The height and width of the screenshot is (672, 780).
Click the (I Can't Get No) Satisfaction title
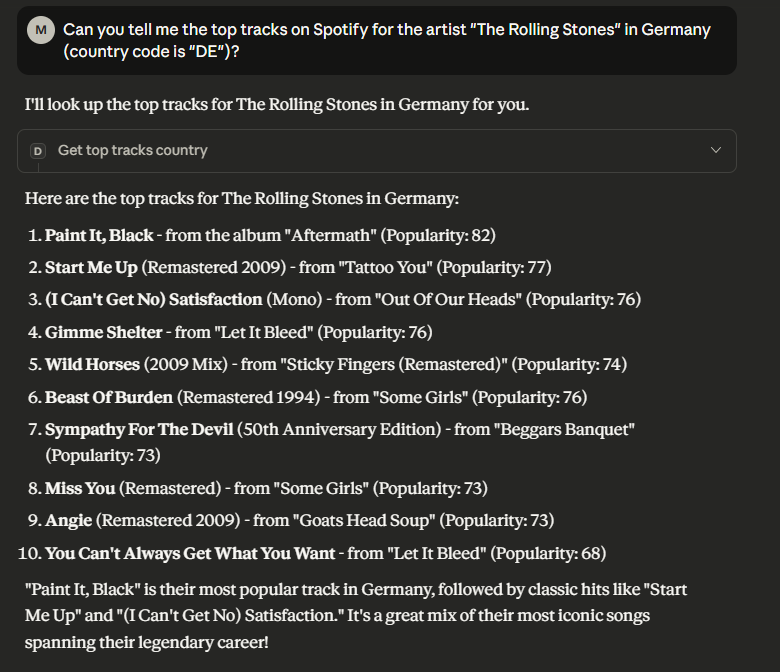154,300
